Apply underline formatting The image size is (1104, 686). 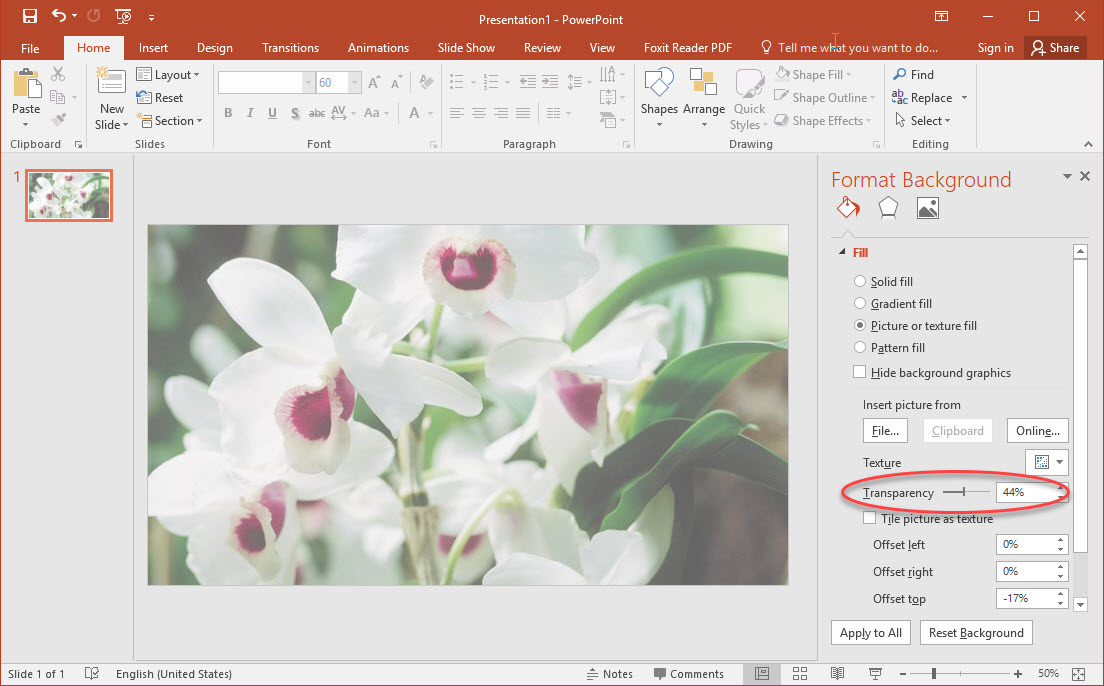coord(271,113)
